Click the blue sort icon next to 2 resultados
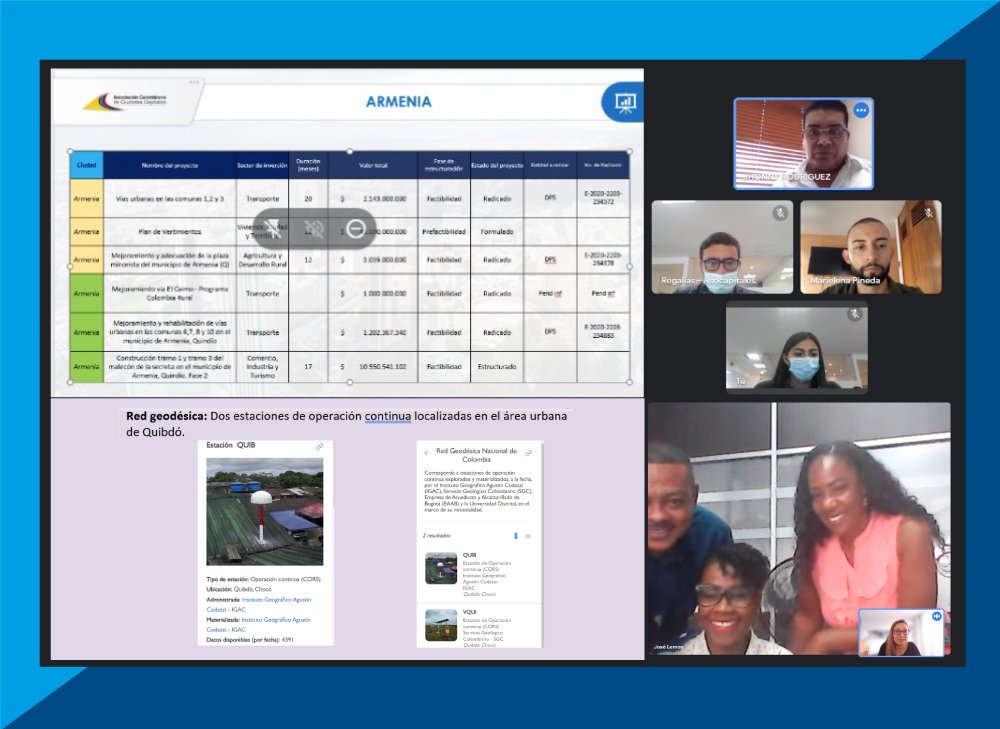 (x=515, y=536)
